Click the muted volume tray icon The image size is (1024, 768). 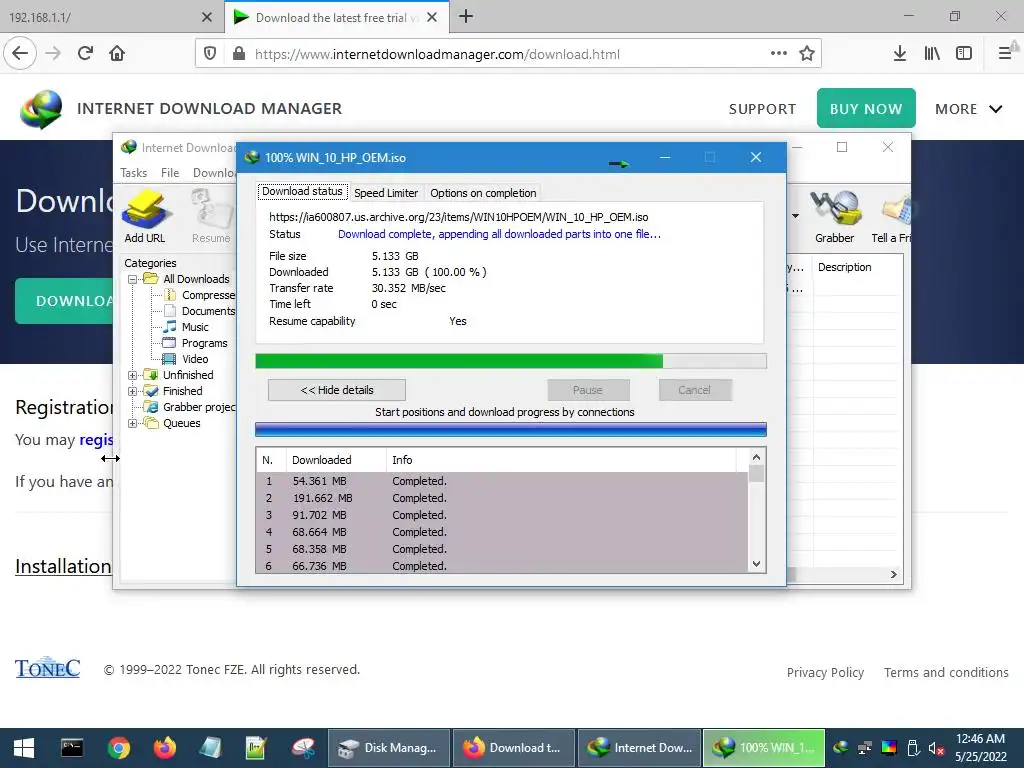click(x=936, y=748)
